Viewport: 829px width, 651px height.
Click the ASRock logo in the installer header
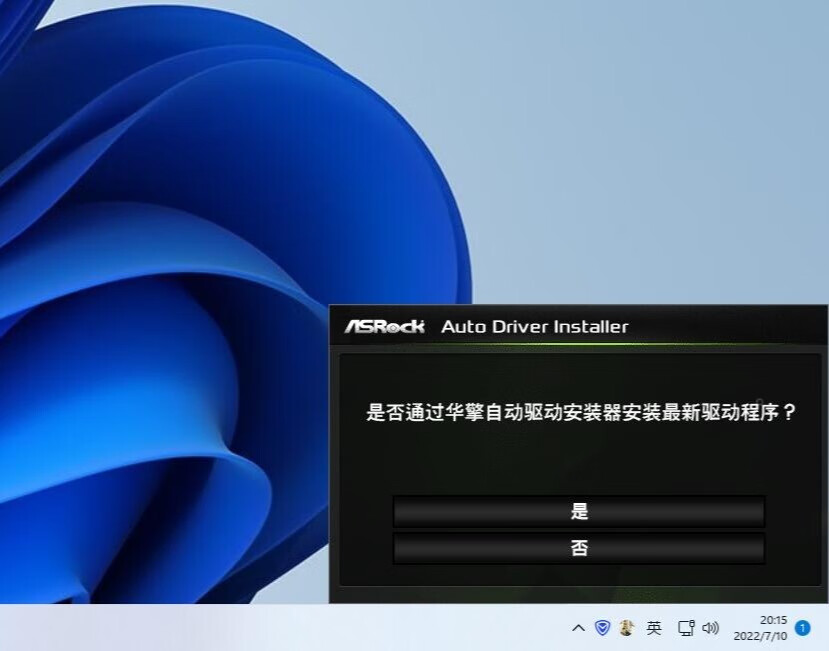384,326
